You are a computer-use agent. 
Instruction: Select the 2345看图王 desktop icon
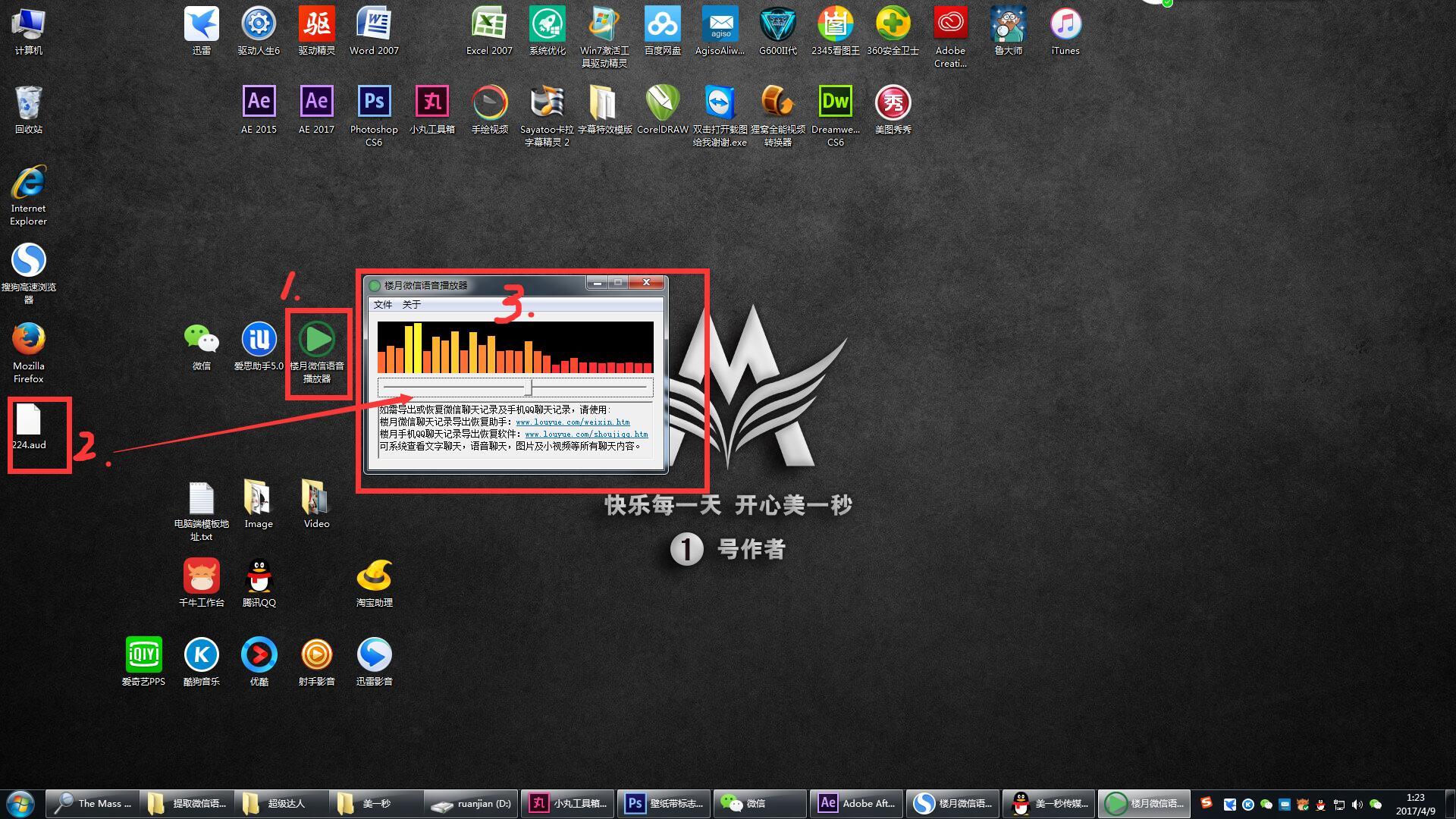click(835, 31)
